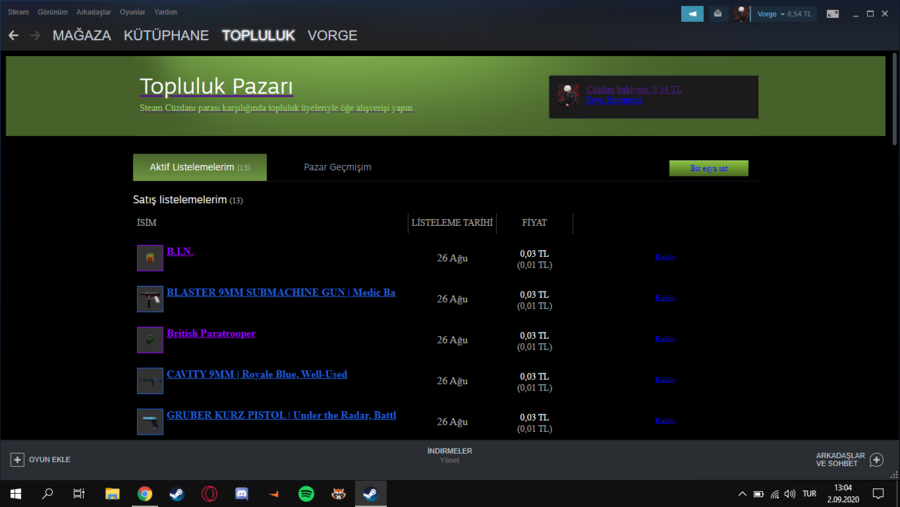The height and width of the screenshot is (507, 900).
Task: Open the B.I.N. item link
Action: click(180, 251)
